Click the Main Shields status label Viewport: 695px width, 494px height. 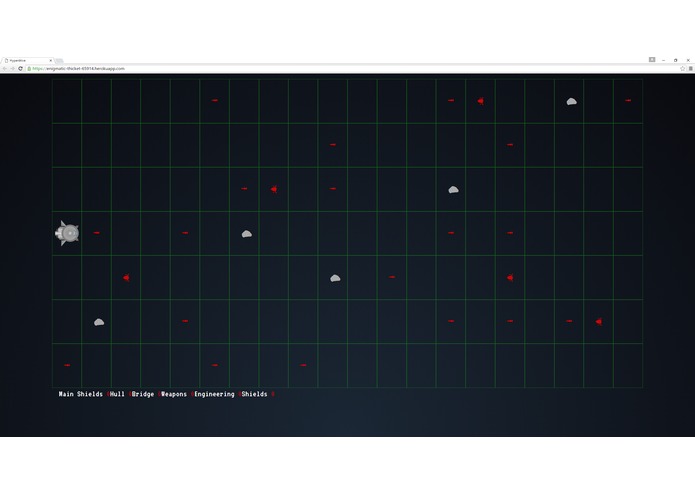(81, 394)
